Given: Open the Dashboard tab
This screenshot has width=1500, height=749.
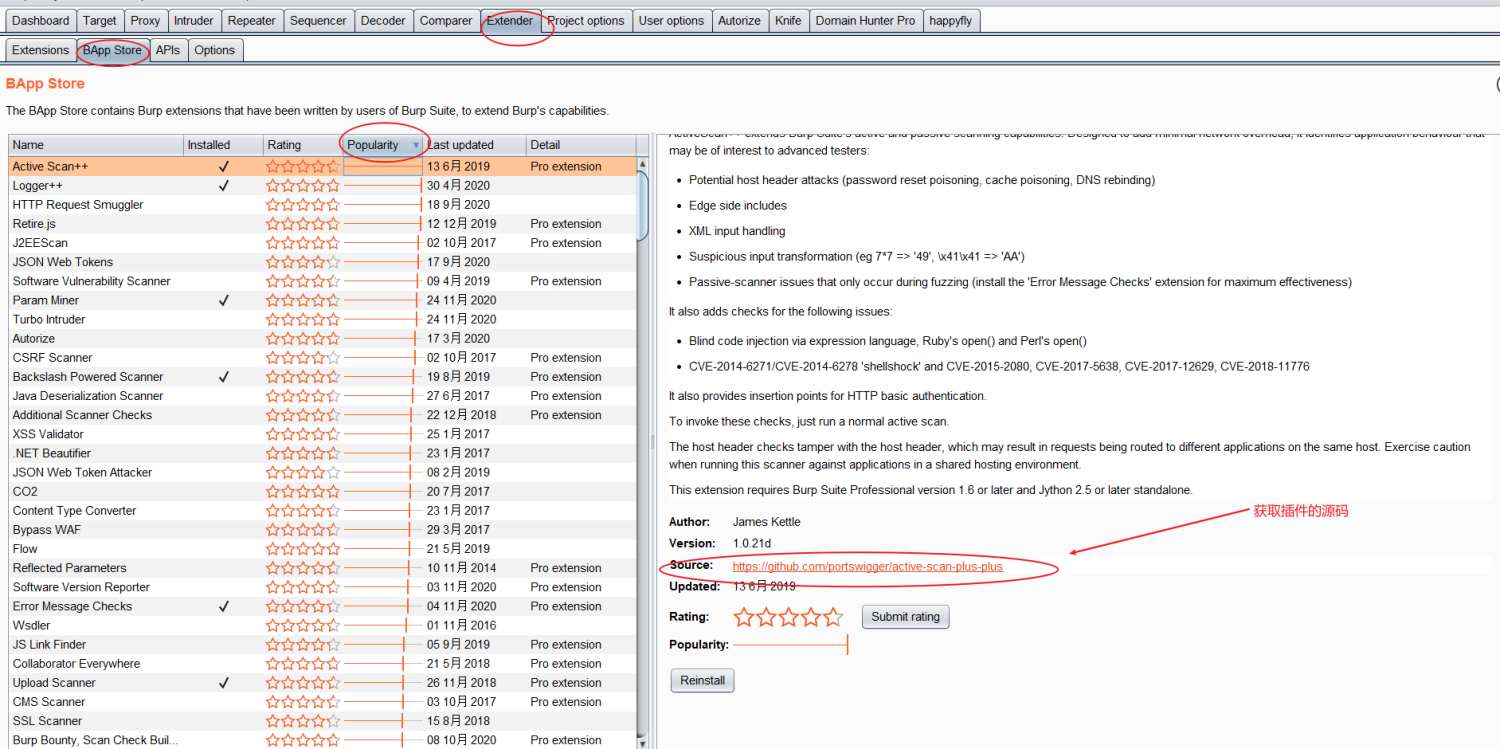Looking at the screenshot, I should click(41, 20).
